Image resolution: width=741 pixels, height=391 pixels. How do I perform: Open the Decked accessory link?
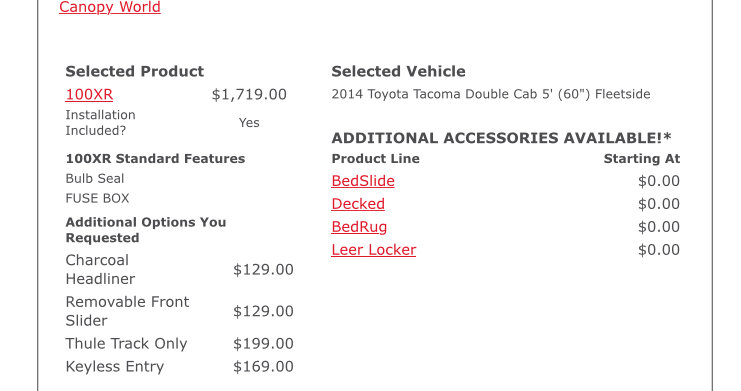[358, 204]
